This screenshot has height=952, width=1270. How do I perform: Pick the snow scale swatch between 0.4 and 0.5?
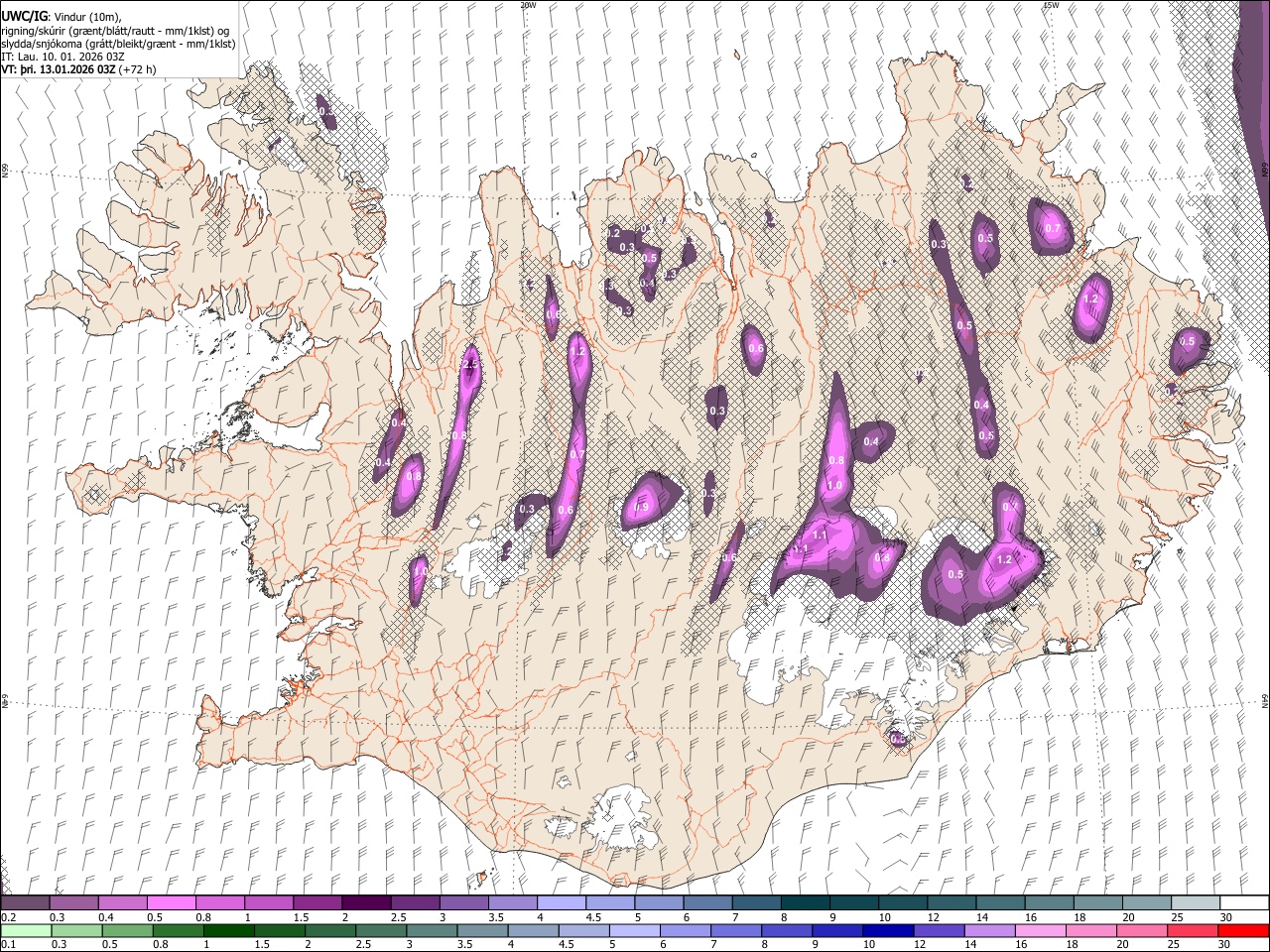[123, 902]
